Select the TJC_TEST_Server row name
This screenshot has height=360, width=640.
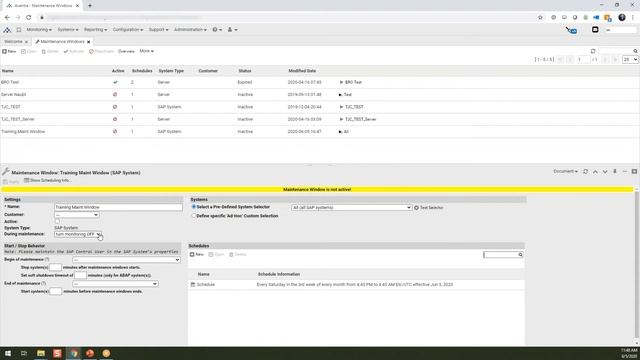point(18,119)
